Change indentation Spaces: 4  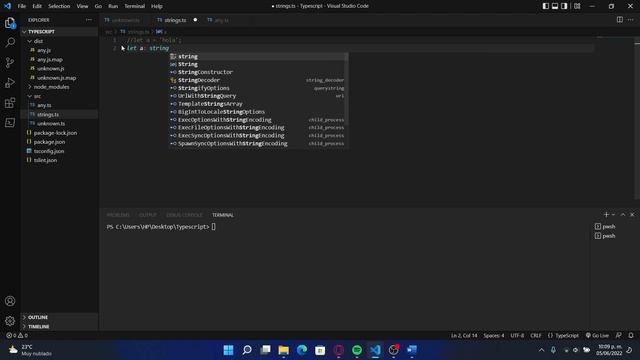[x=494, y=336]
